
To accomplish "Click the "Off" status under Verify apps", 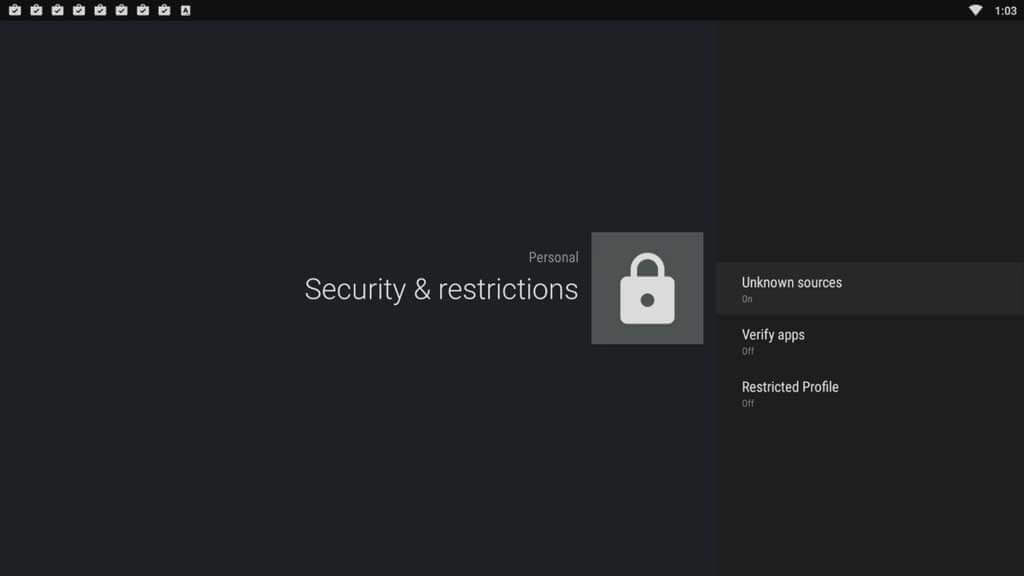I will (x=748, y=351).
